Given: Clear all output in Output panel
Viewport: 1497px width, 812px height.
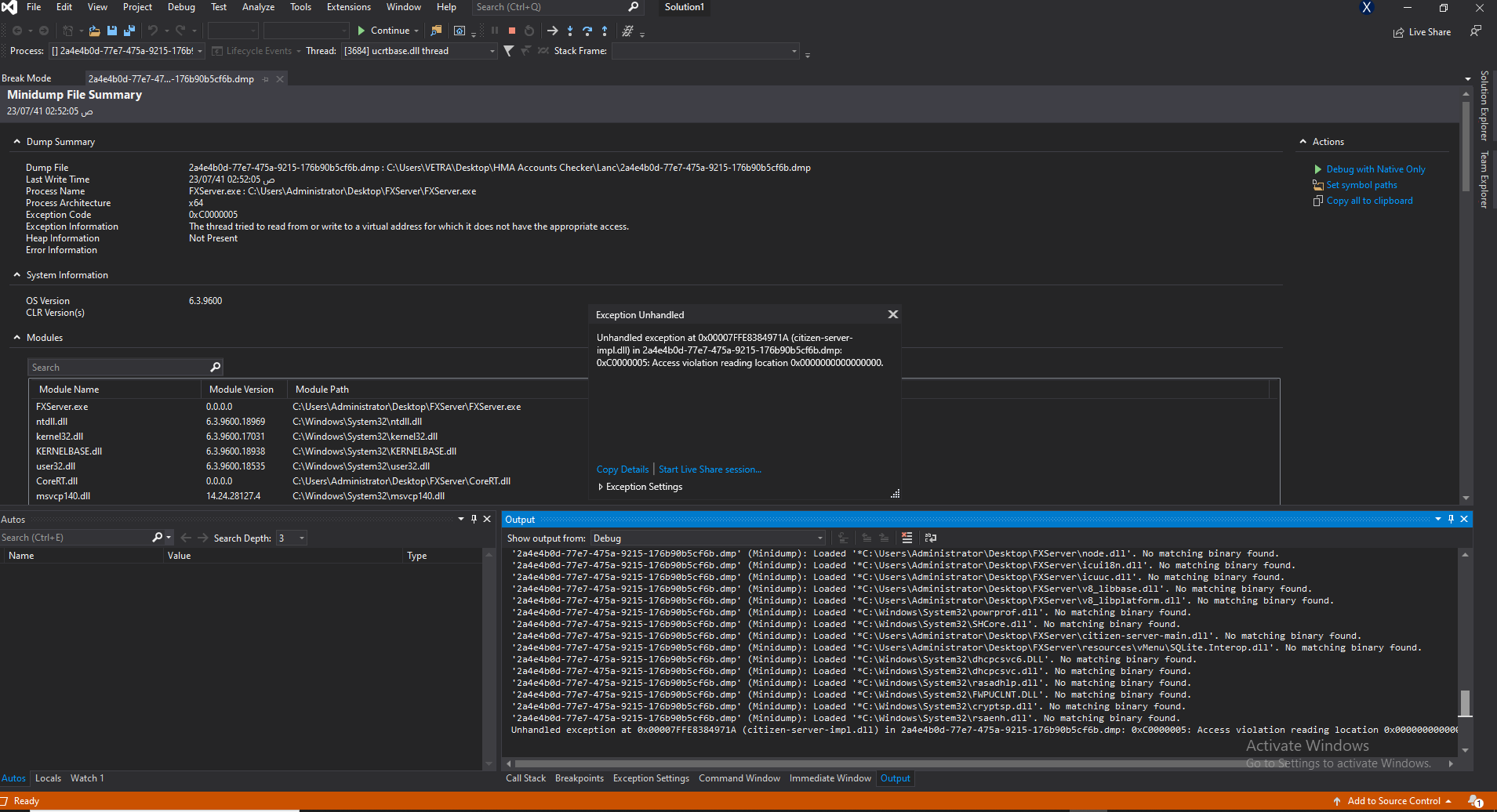Looking at the screenshot, I should tap(907, 538).
